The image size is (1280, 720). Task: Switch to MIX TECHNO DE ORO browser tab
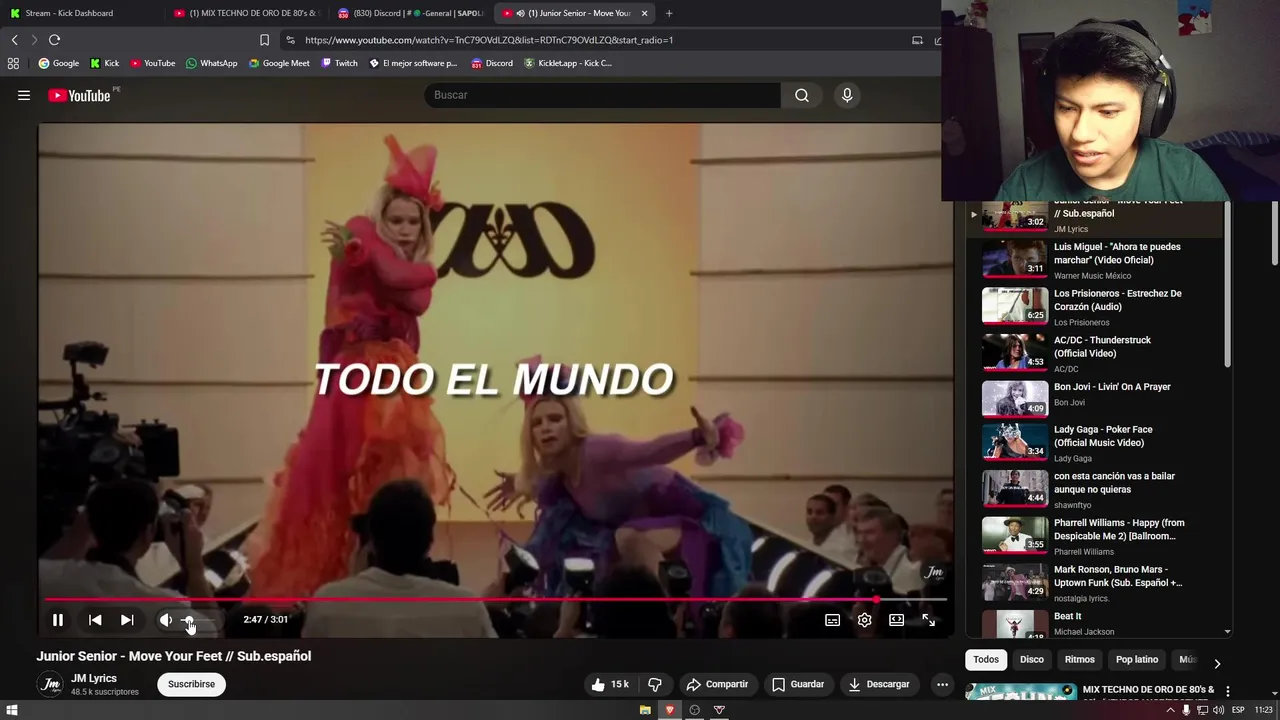pos(245,13)
